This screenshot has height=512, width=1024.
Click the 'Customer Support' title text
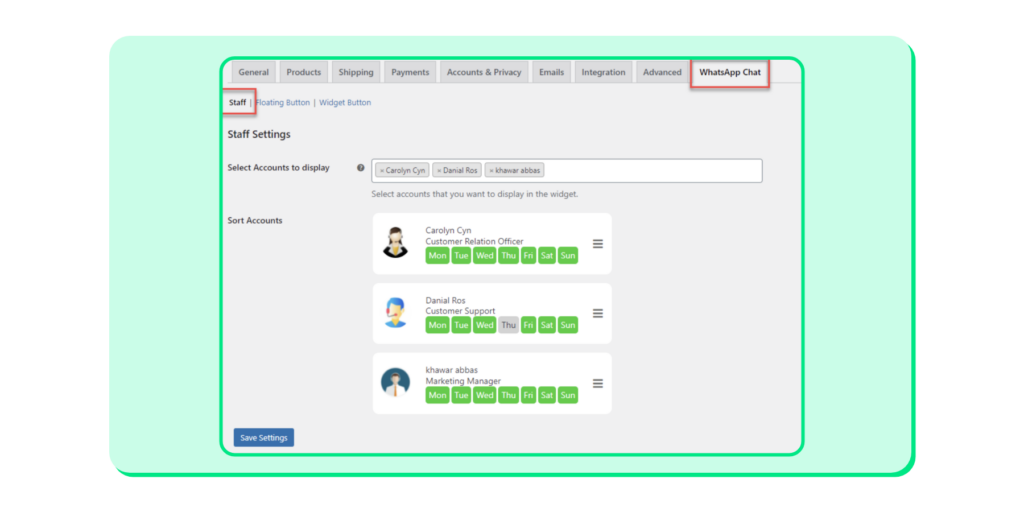[460, 311]
